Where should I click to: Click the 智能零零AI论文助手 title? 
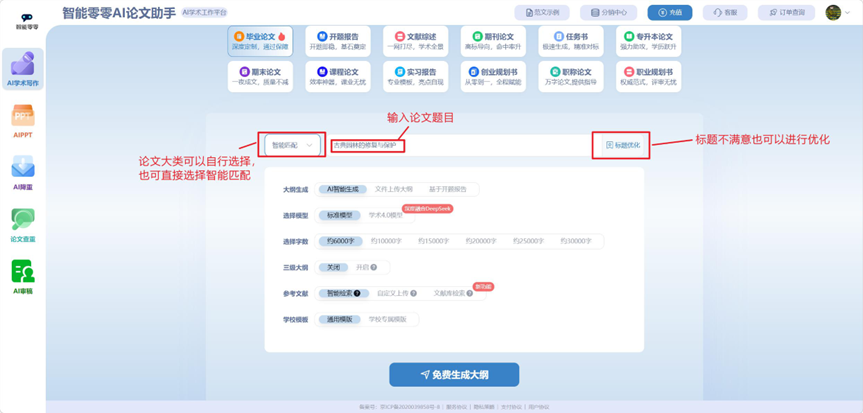[x=119, y=12]
